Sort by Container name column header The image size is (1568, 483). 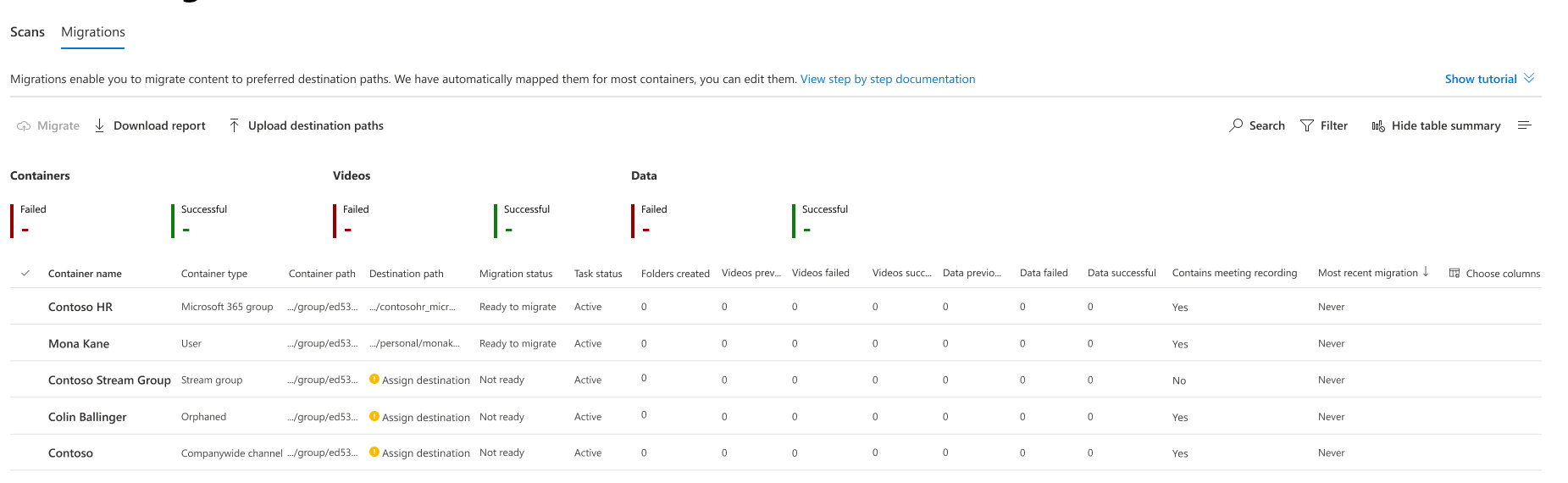point(85,274)
